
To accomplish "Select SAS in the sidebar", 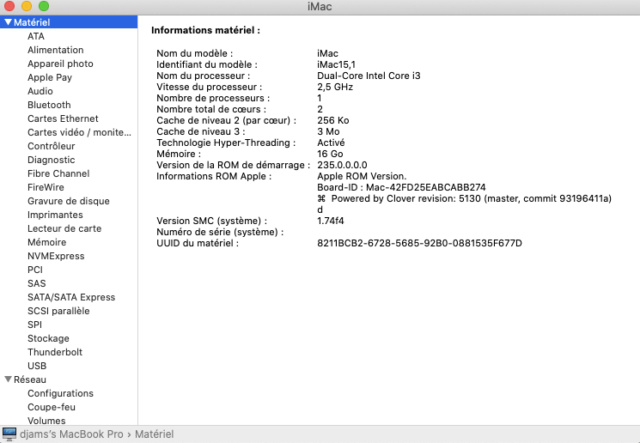I will (x=36, y=283).
